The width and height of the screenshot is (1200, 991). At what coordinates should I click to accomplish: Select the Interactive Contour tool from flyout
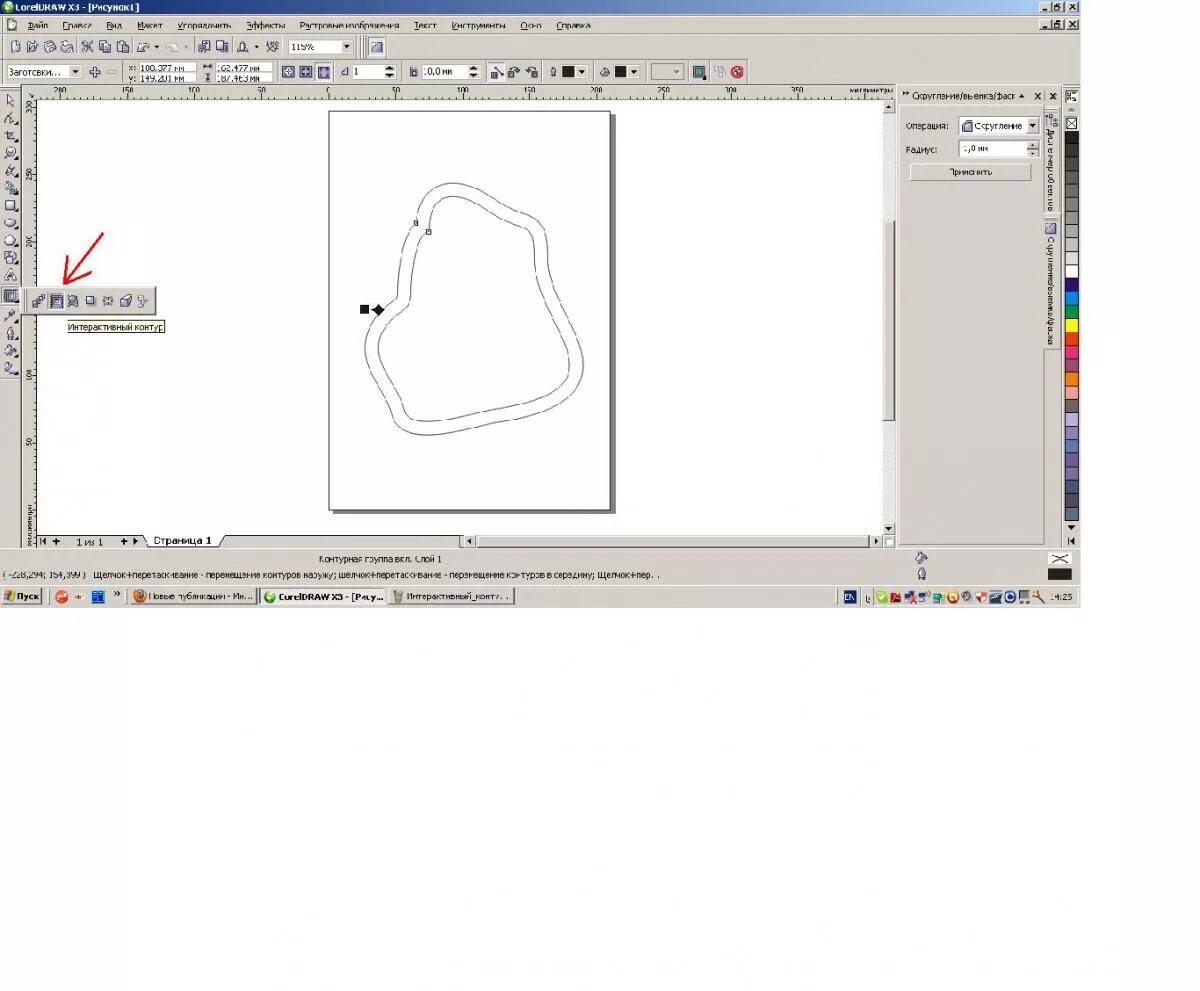(x=58, y=300)
